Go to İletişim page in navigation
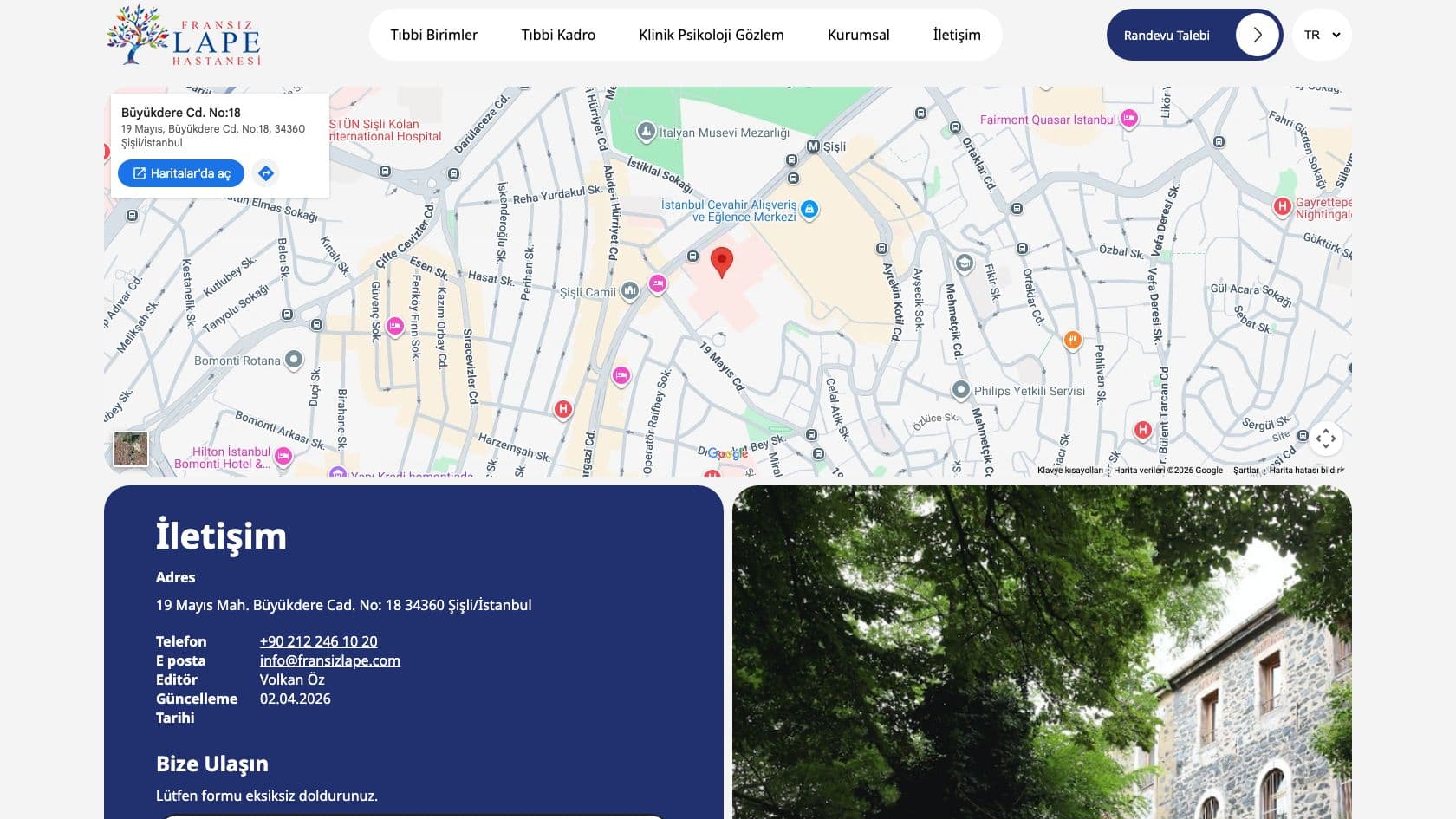The height and width of the screenshot is (819, 1456). point(957,35)
